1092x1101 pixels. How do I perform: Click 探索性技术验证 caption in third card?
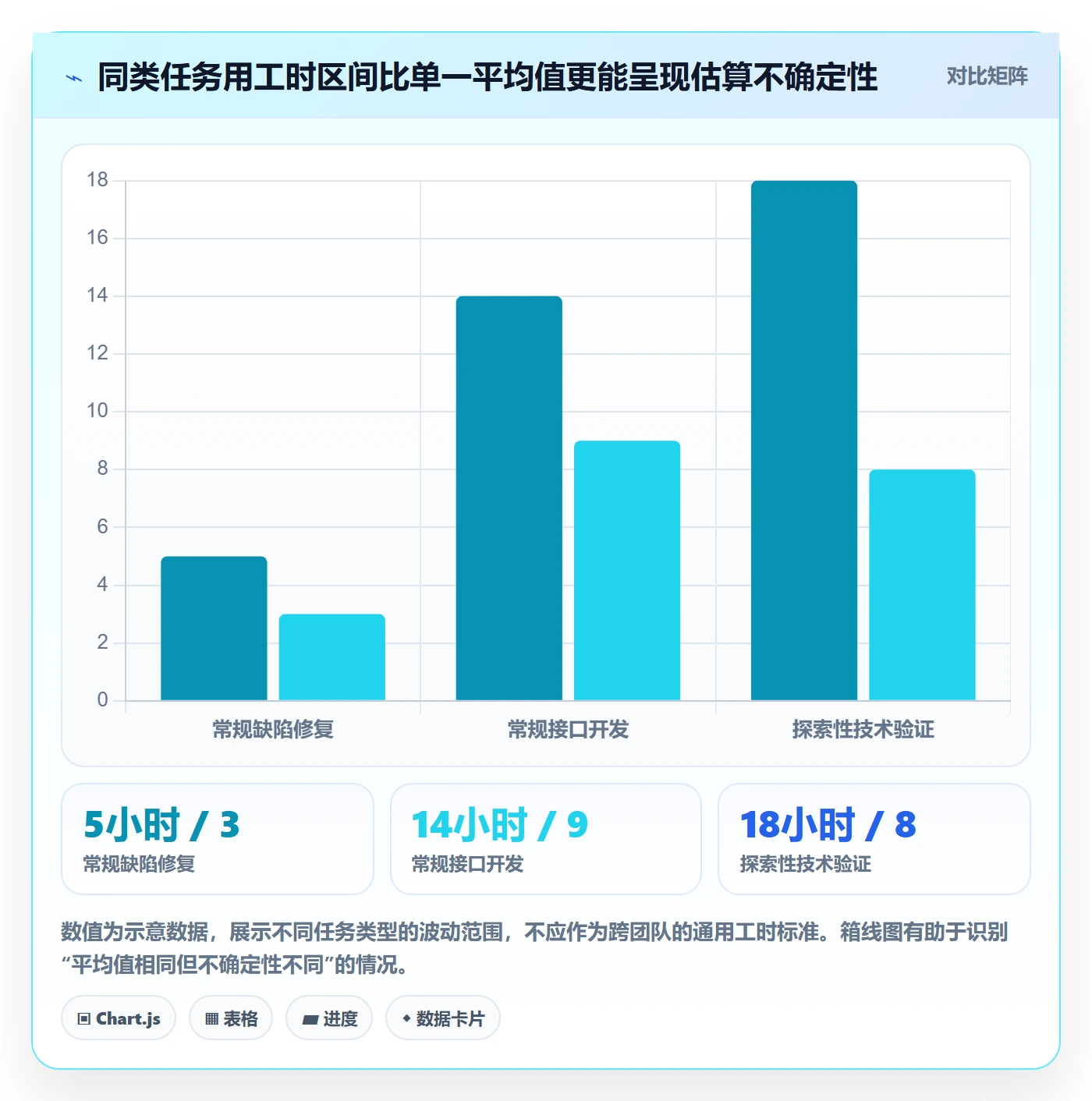pyautogui.click(x=806, y=864)
